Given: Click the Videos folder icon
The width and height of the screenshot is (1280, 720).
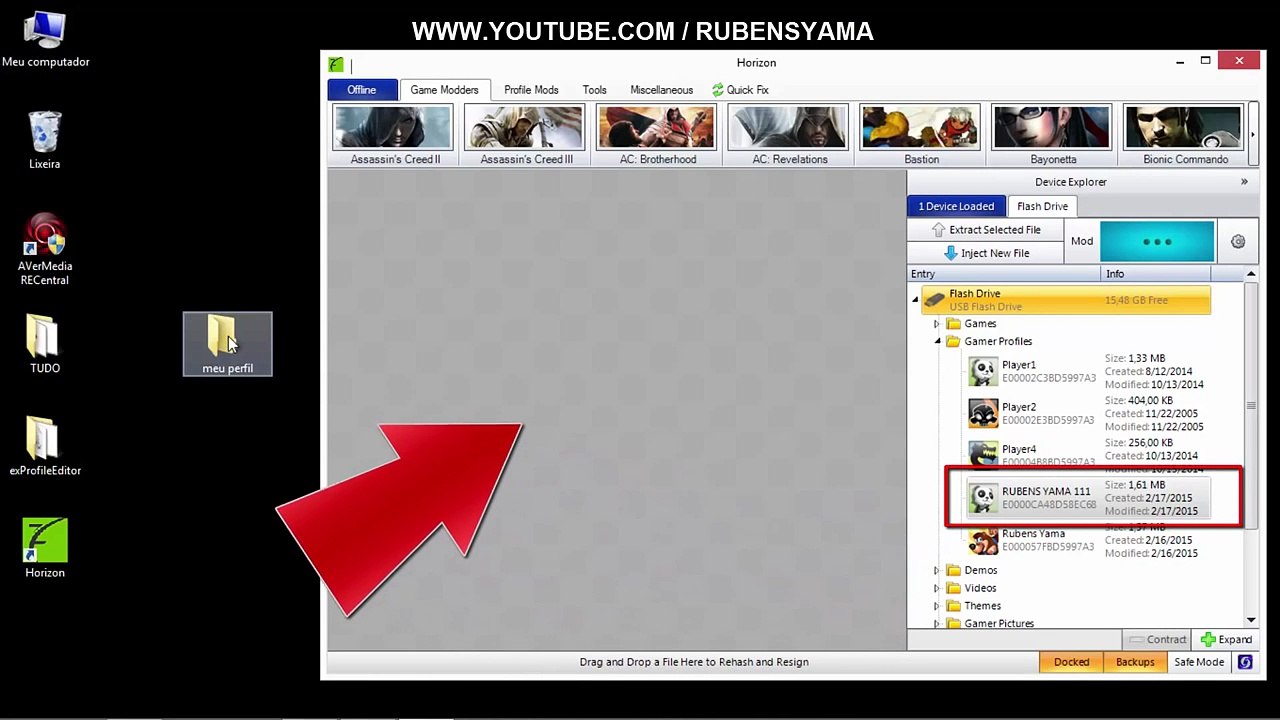Looking at the screenshot, I should (x=954, y=588).
